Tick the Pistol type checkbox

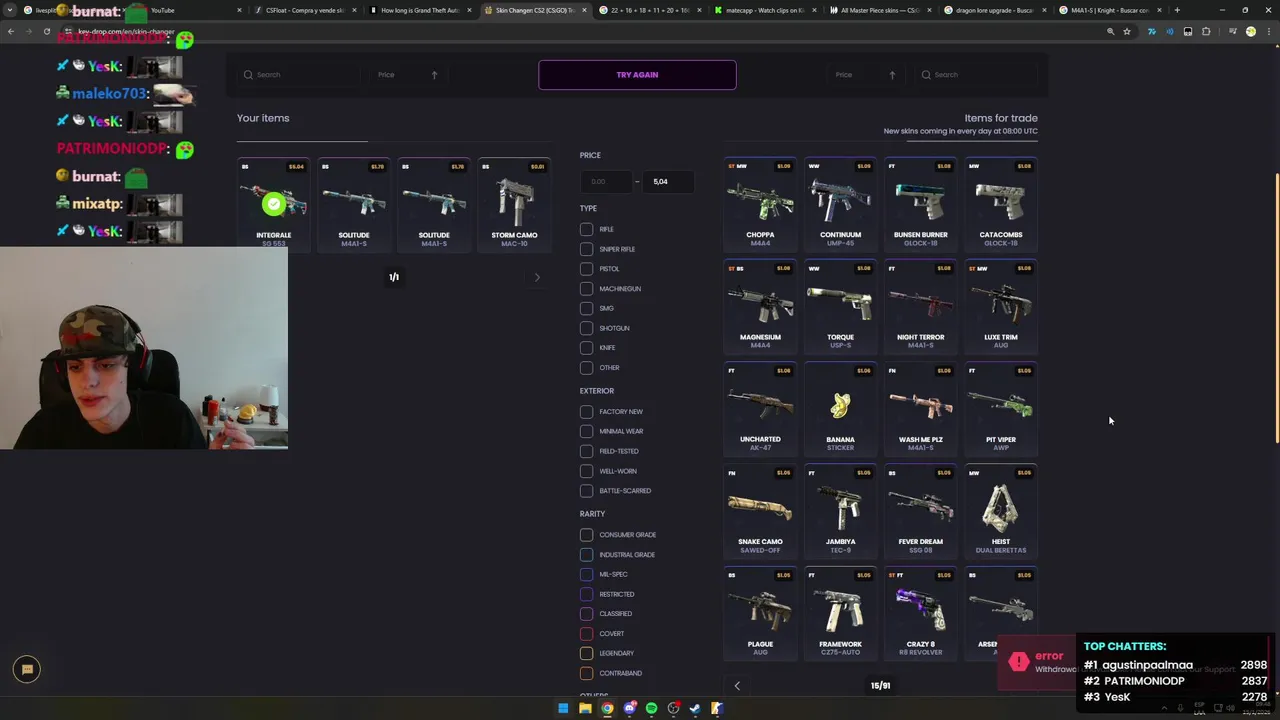(x=586, y=269)
